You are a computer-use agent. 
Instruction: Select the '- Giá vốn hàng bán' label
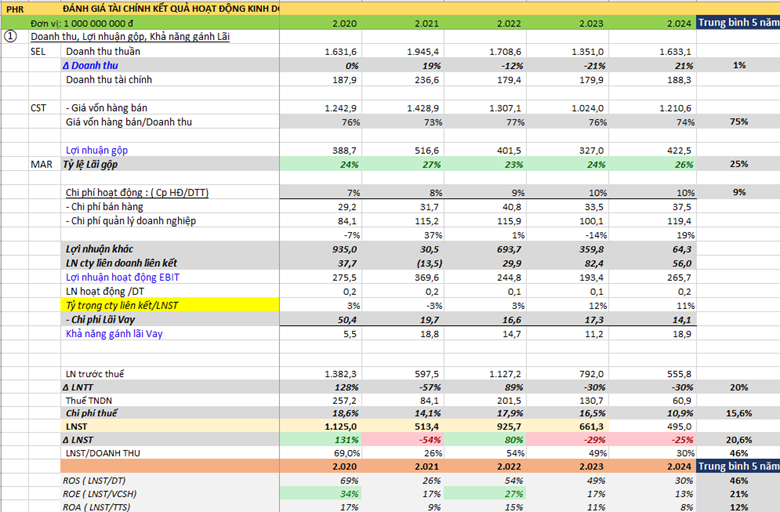pos(106,108)
